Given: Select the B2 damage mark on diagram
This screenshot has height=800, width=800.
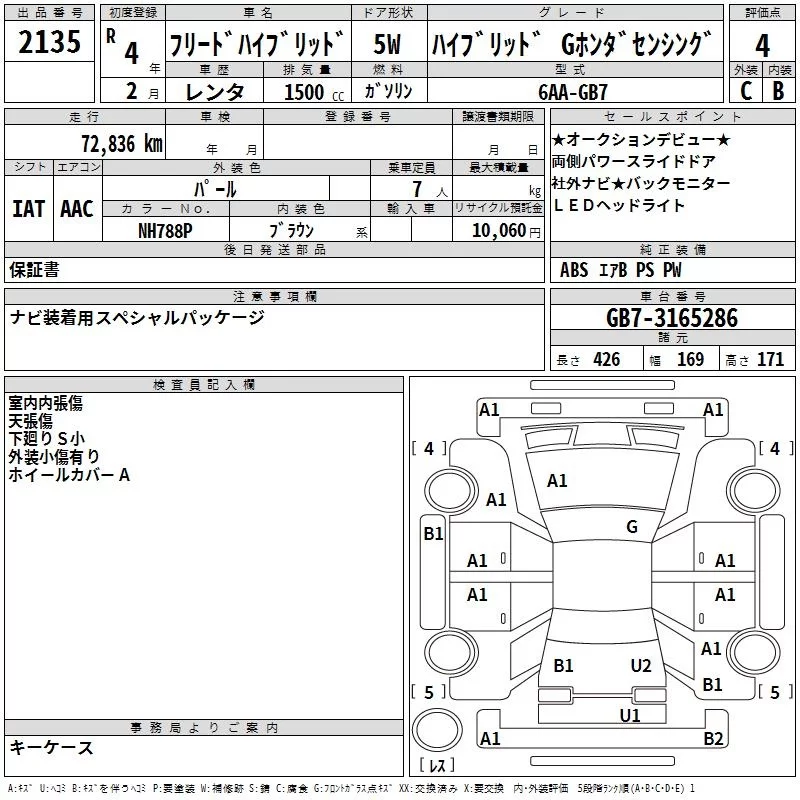Looking at the screenshot, I should 713,739.
